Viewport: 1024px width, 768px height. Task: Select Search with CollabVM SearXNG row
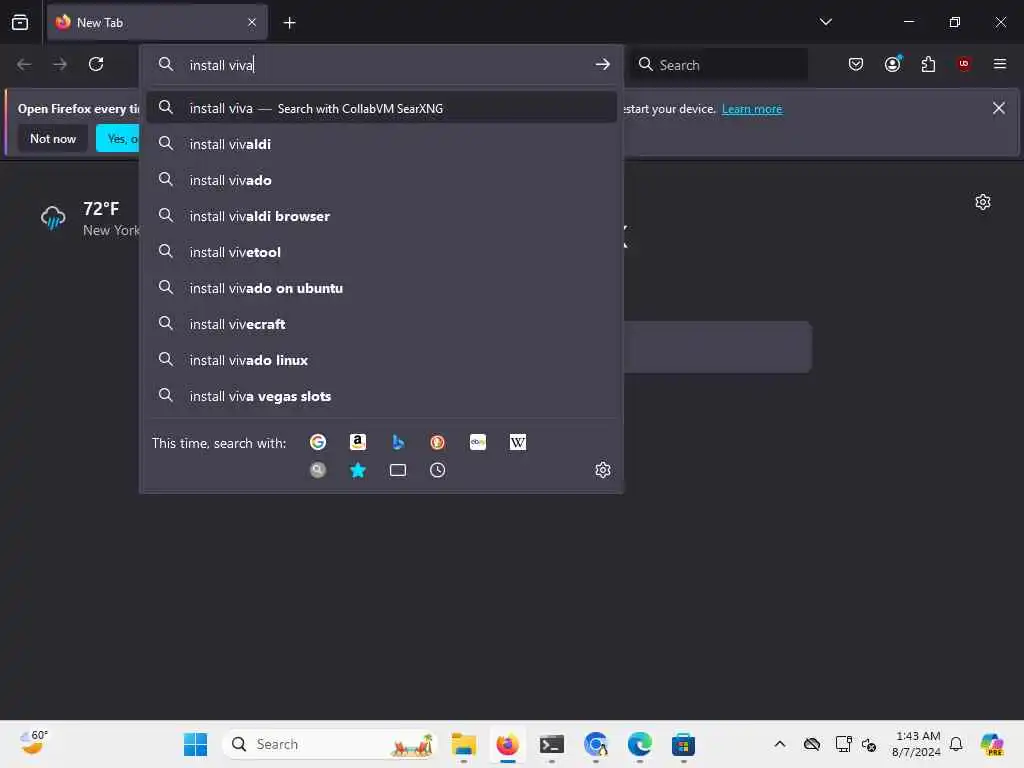[x=381, y=108]
